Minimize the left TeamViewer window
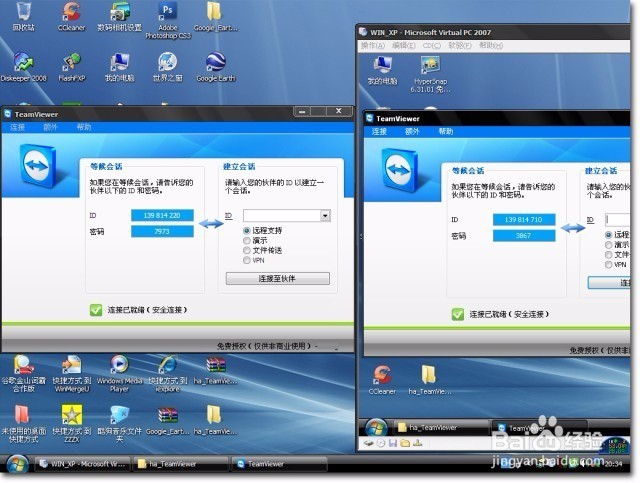This screenshot has height=483, width=640. [x=302, y=111]
